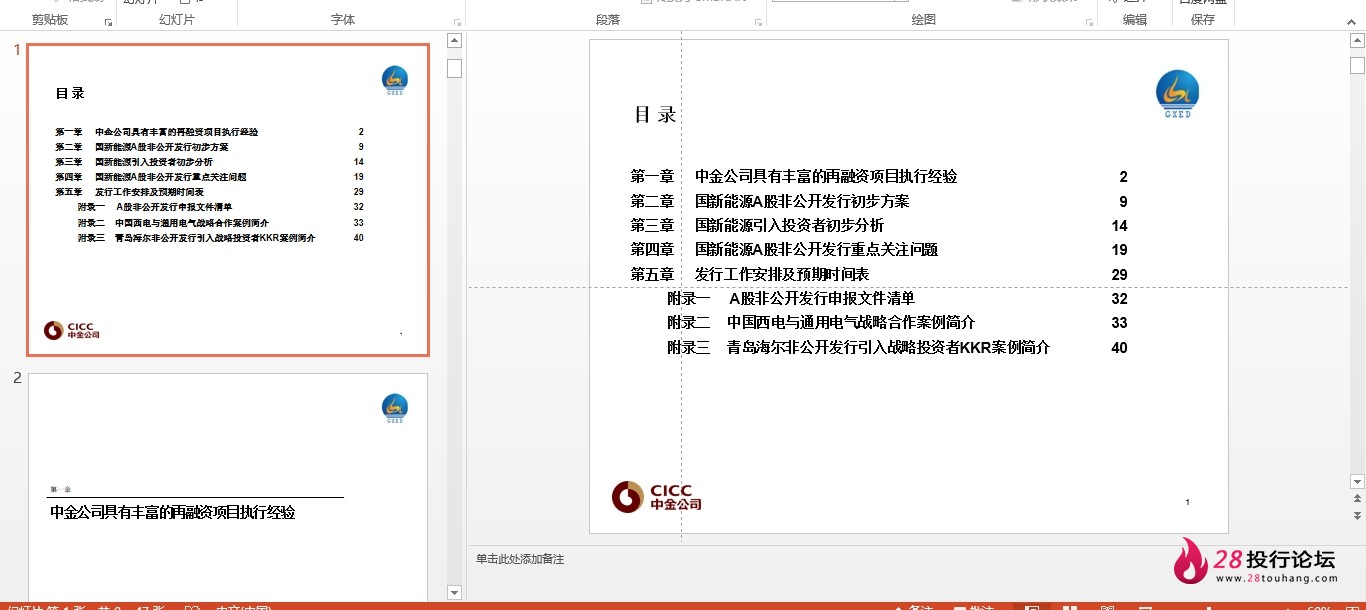Click page number 14 on the main slide

click(x=1119, y=226)
